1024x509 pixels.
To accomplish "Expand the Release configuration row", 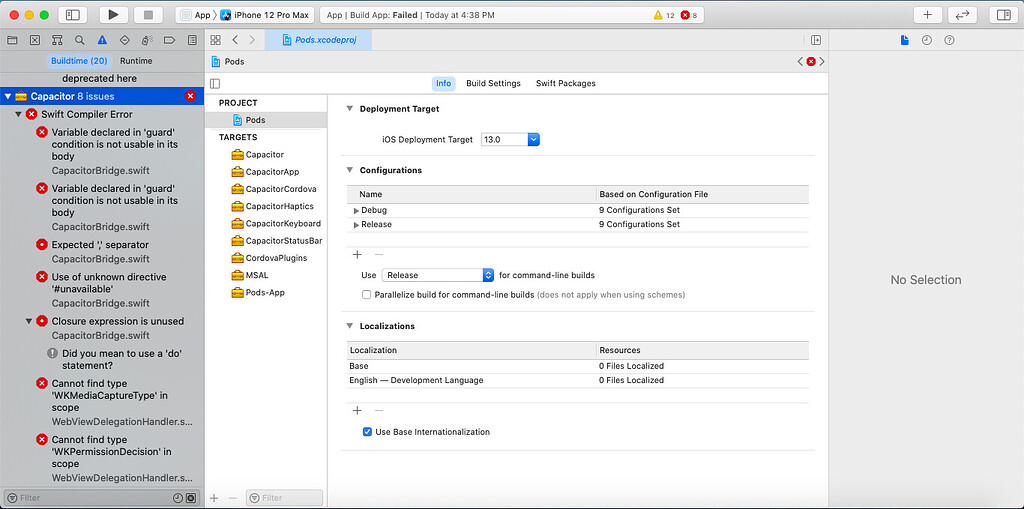I will point(357,224).
